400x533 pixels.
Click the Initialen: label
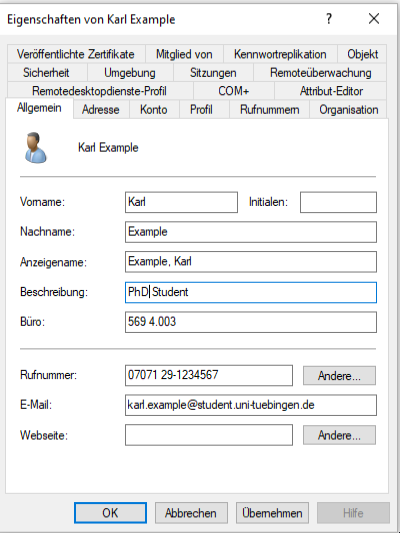pos(268,202)
